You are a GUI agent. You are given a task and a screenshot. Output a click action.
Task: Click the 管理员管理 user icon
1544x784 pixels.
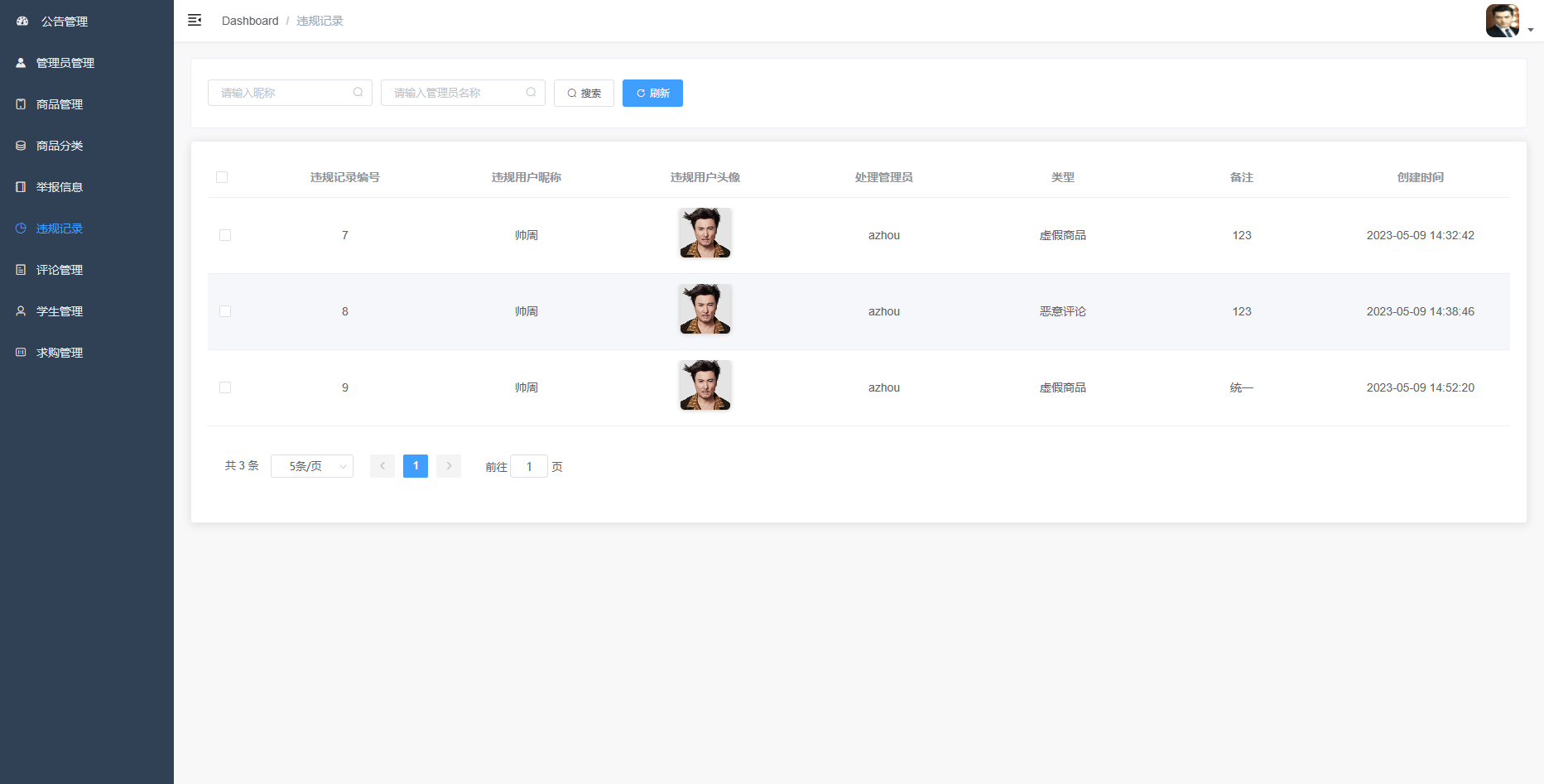(21, 63)
